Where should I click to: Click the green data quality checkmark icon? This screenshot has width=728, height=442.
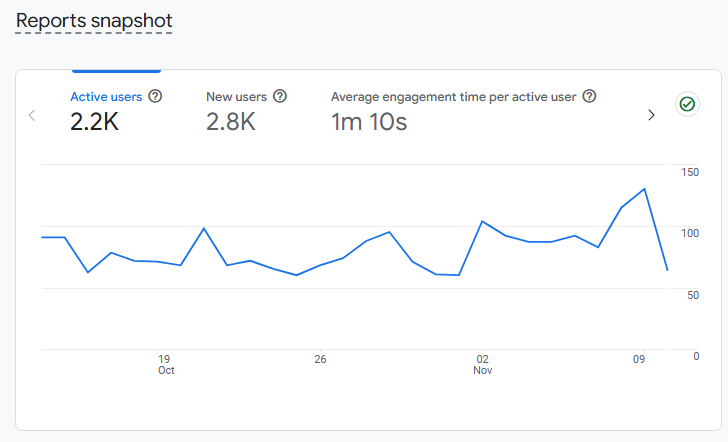tap(687, 104)
